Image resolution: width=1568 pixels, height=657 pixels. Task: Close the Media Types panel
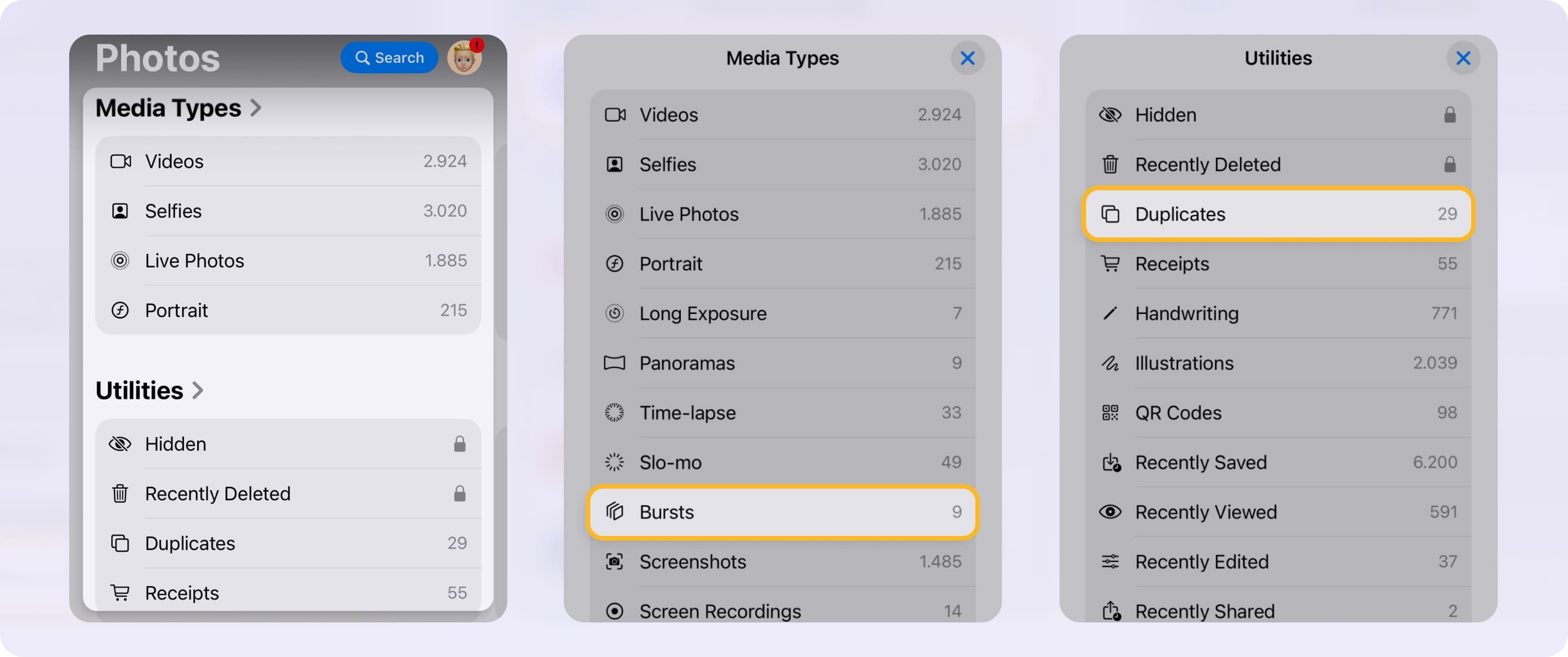click(967, 58)
